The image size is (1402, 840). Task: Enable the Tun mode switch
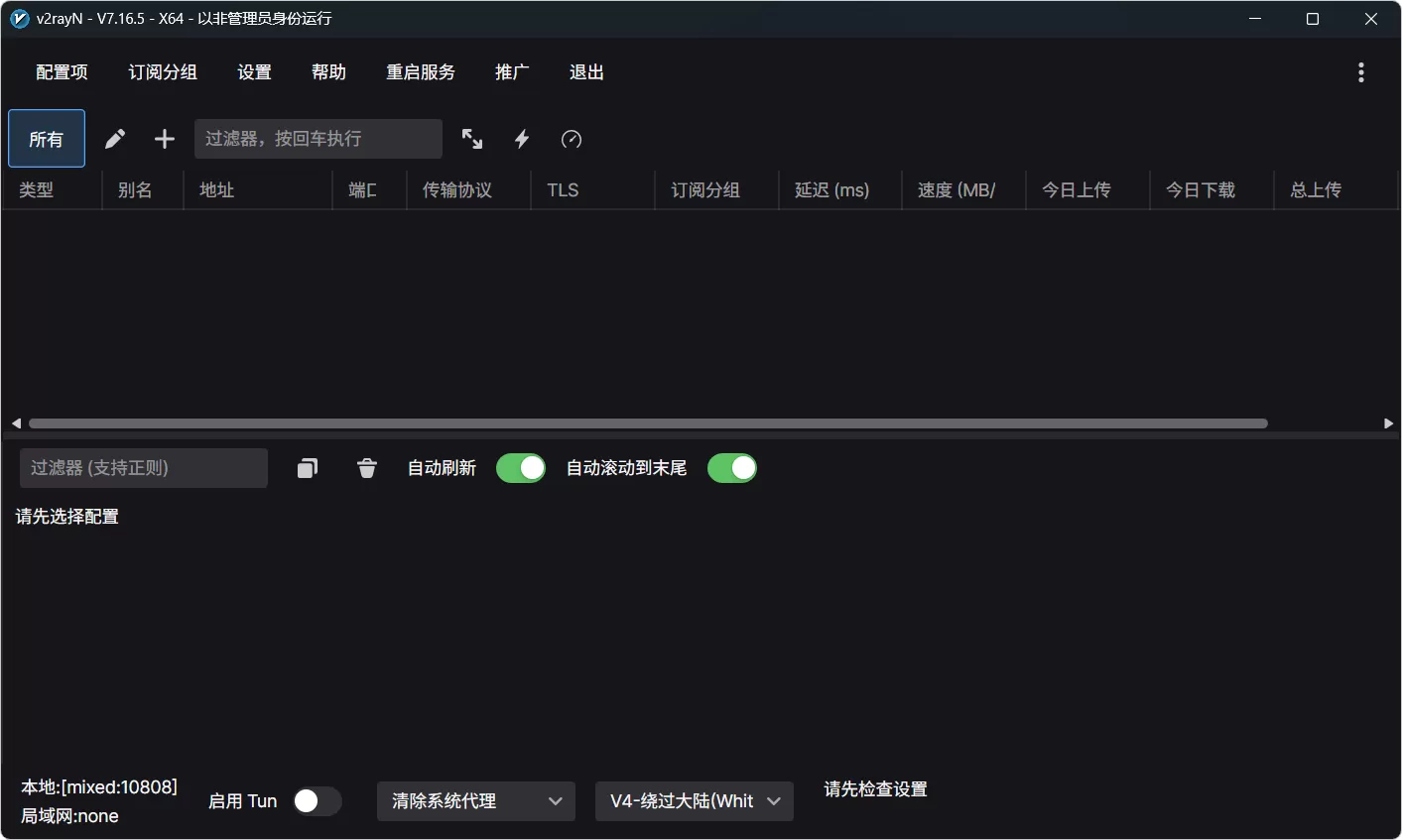coord(318,800)
